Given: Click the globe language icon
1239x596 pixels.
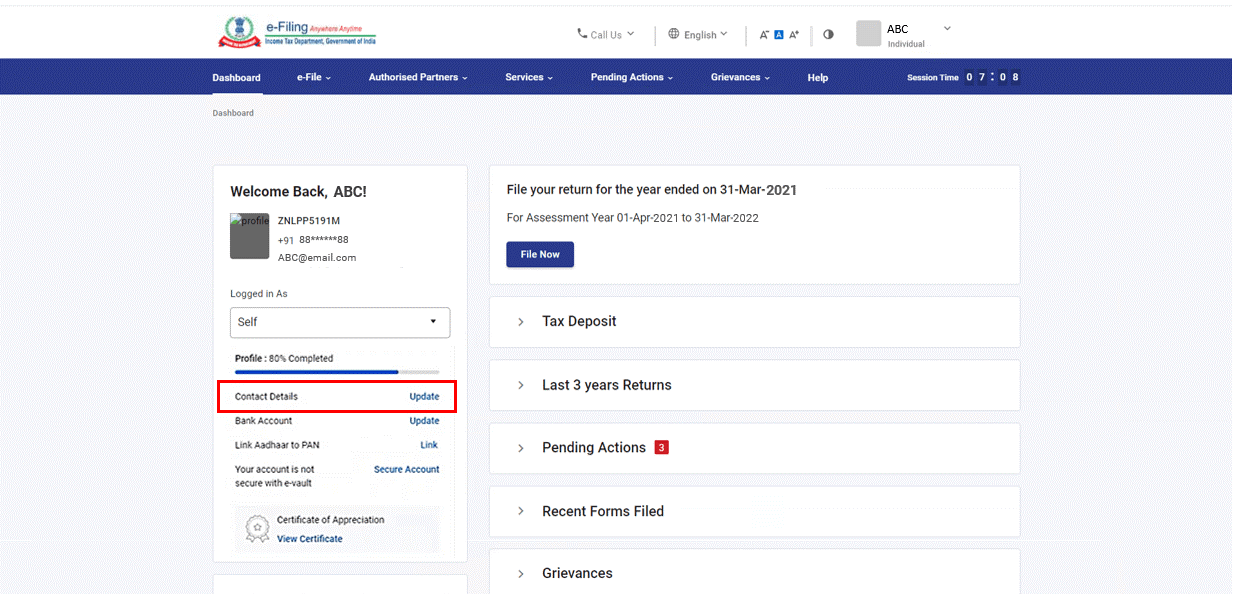Looking at the screenshot, I should [x=674, y=34].
